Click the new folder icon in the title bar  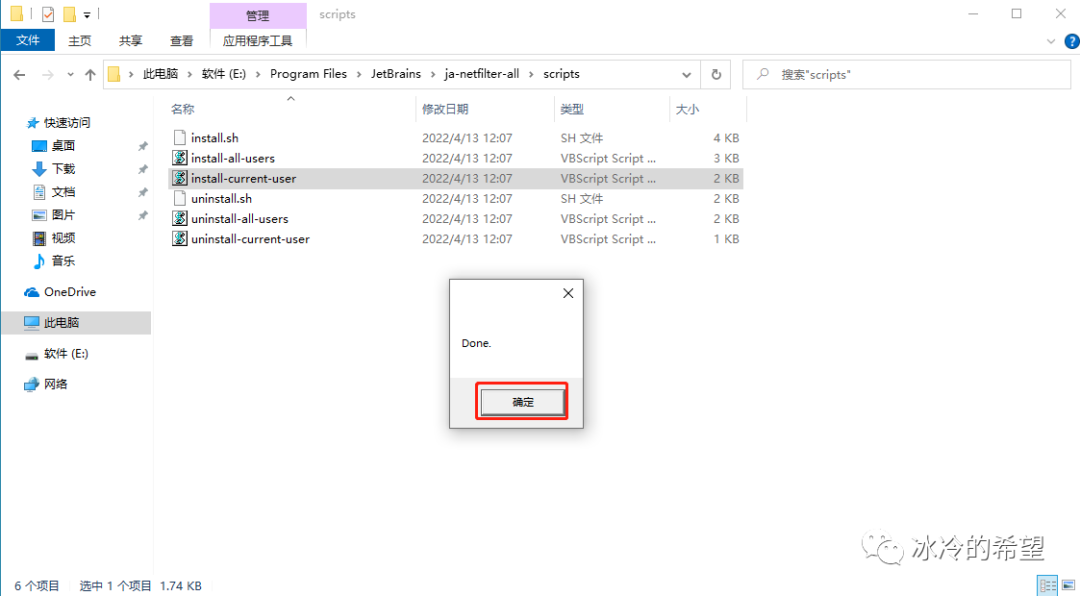(70, 14)
